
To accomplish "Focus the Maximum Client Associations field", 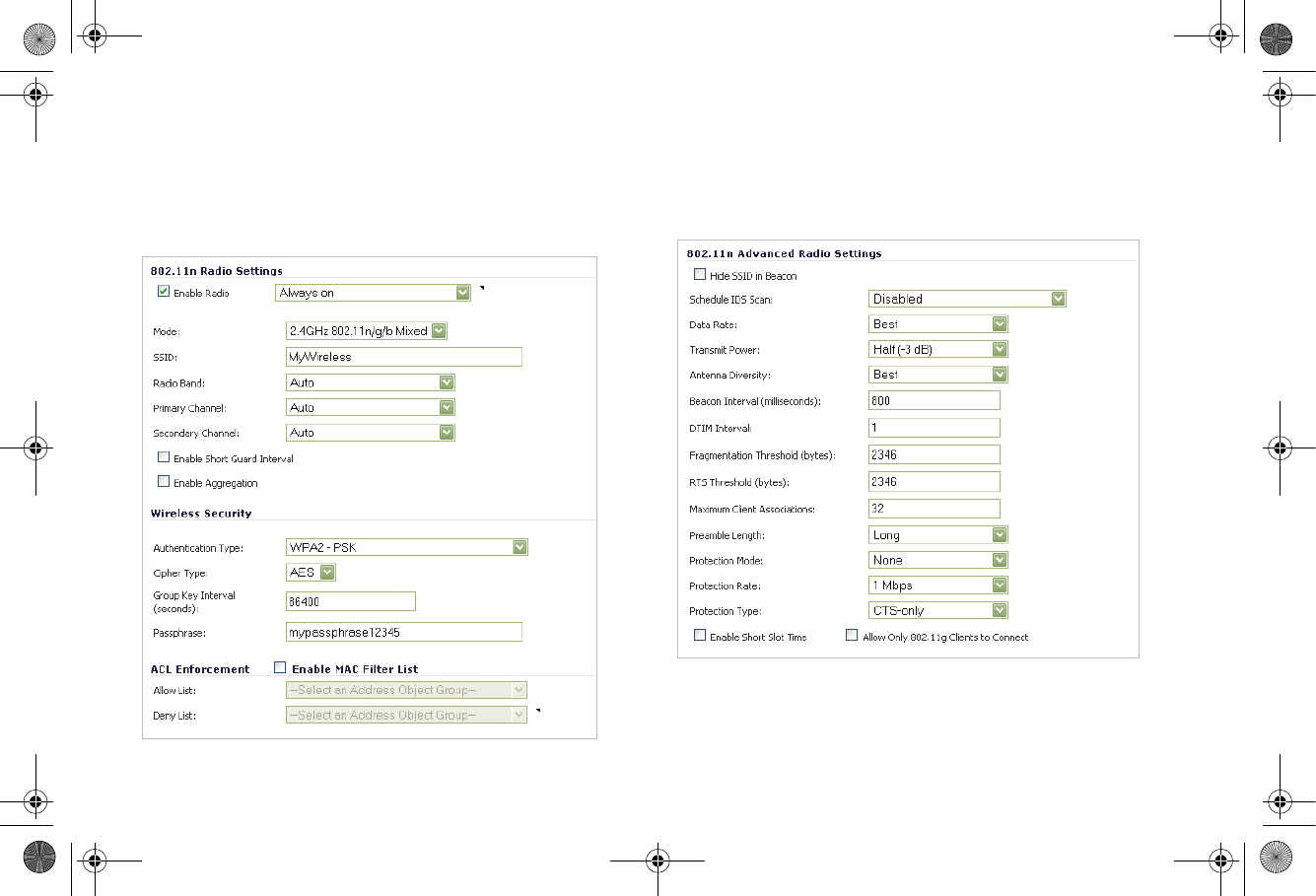I will [x=935, y=509].
